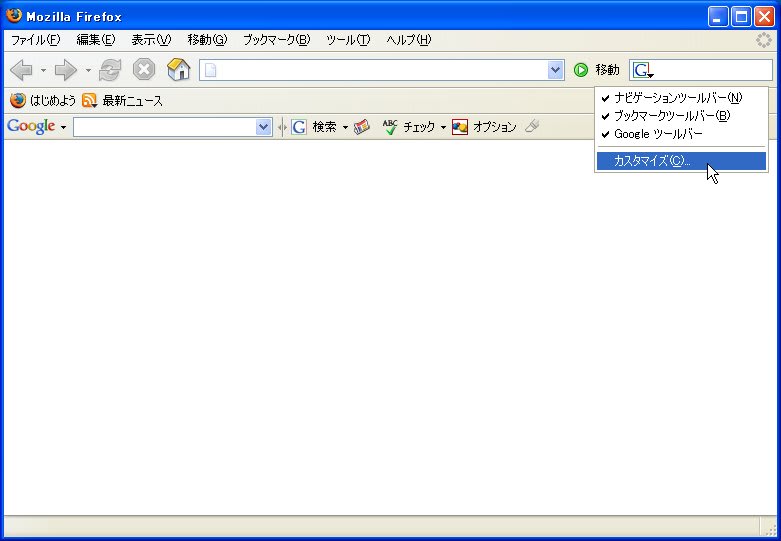Click the Google toolbar news icon
The width and height of the screenshot is (781, 541).
362,127
